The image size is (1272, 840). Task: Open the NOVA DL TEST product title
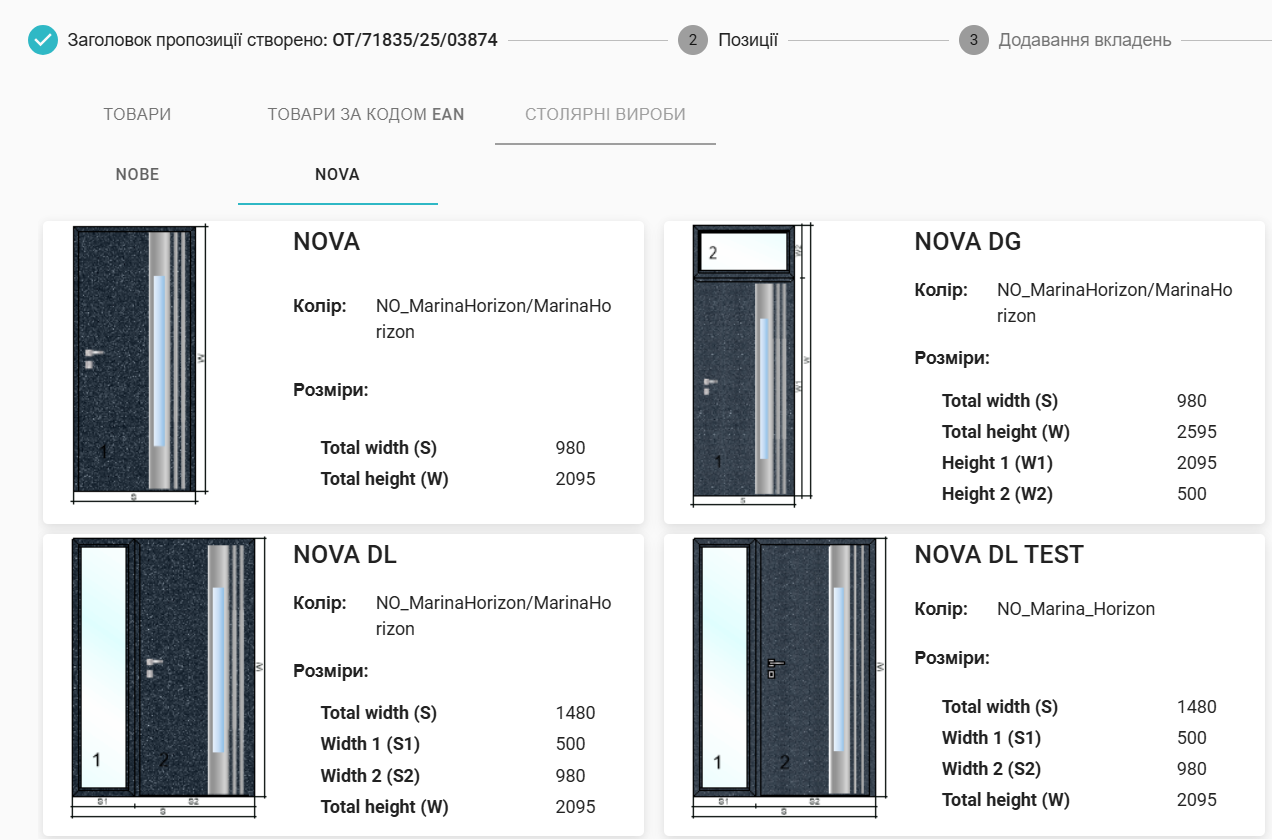click(998, 555)
